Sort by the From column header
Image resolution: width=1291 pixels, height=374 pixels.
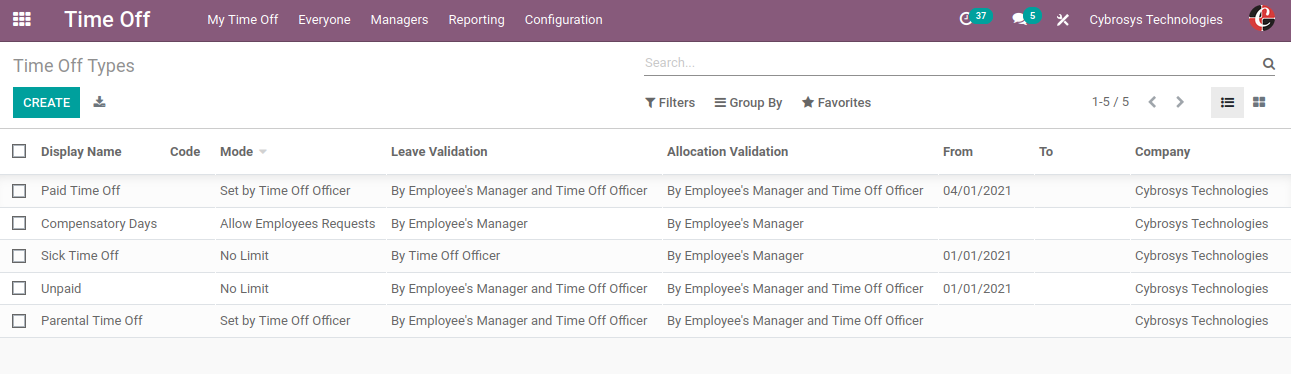click(957, 152)
